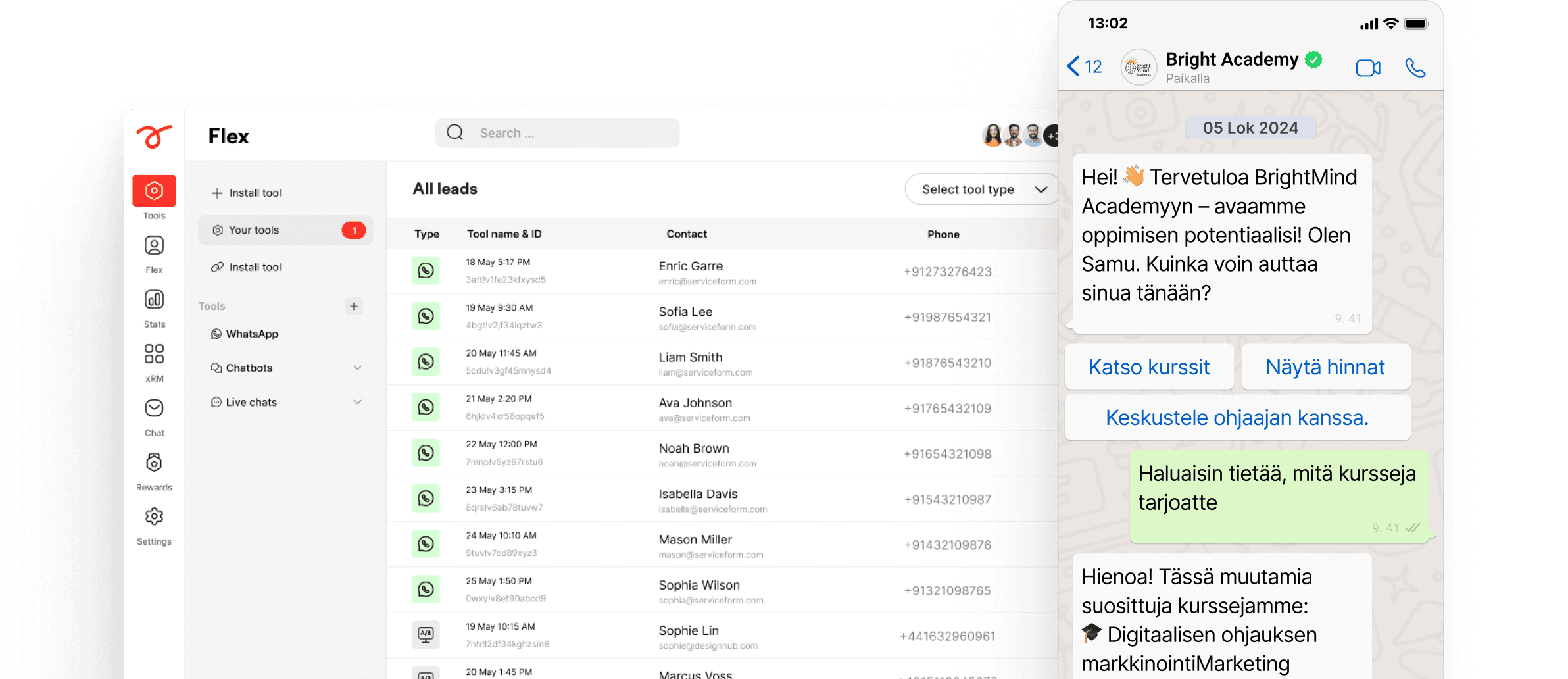Select WhatsApp in the Tools list

(x=251, y=334)
